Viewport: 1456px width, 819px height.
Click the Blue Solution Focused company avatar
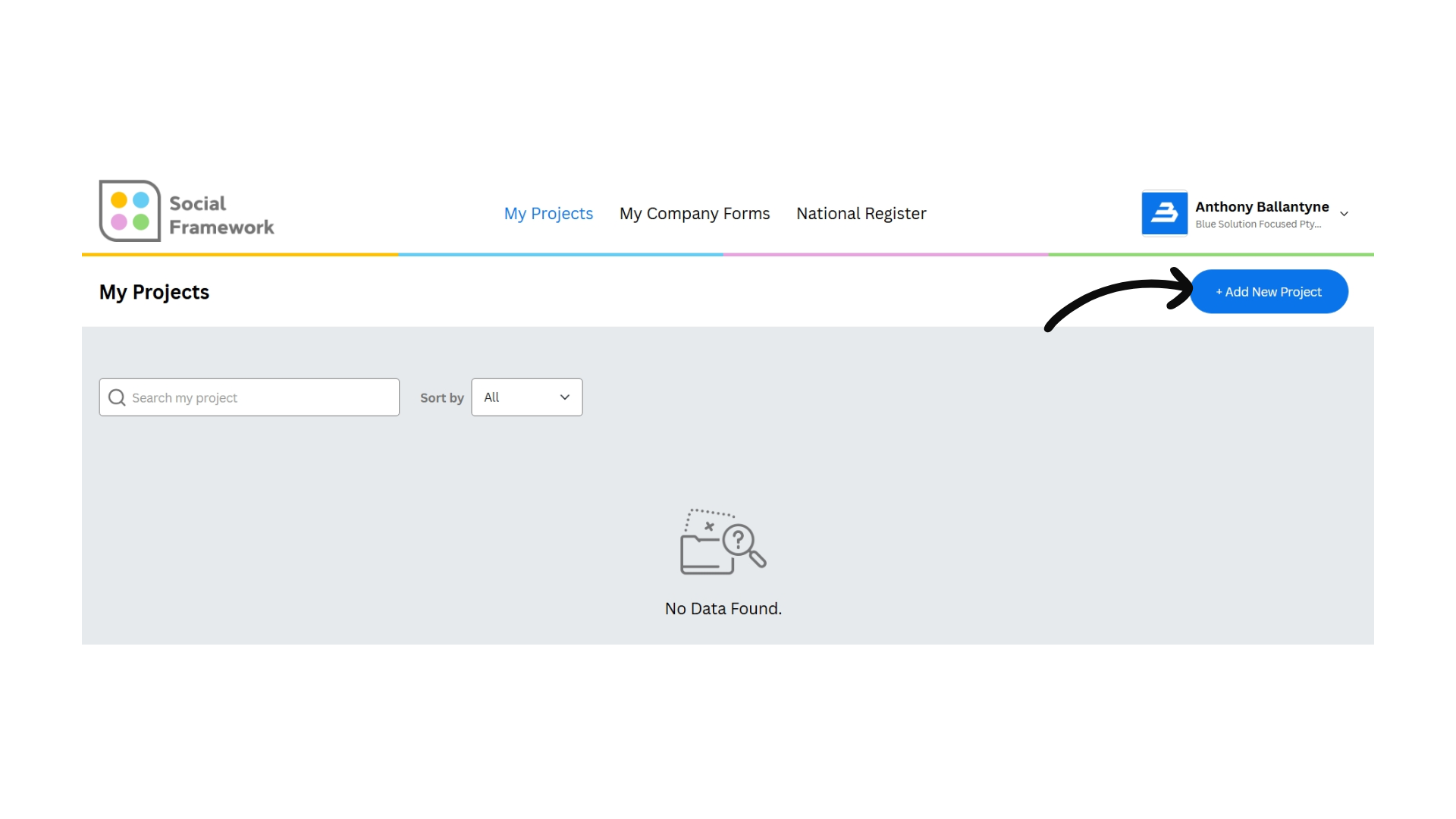tap(1165, 213)
